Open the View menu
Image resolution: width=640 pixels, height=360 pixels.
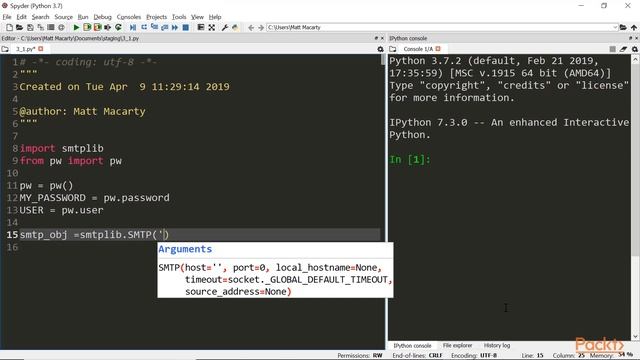tap(197, 17)
